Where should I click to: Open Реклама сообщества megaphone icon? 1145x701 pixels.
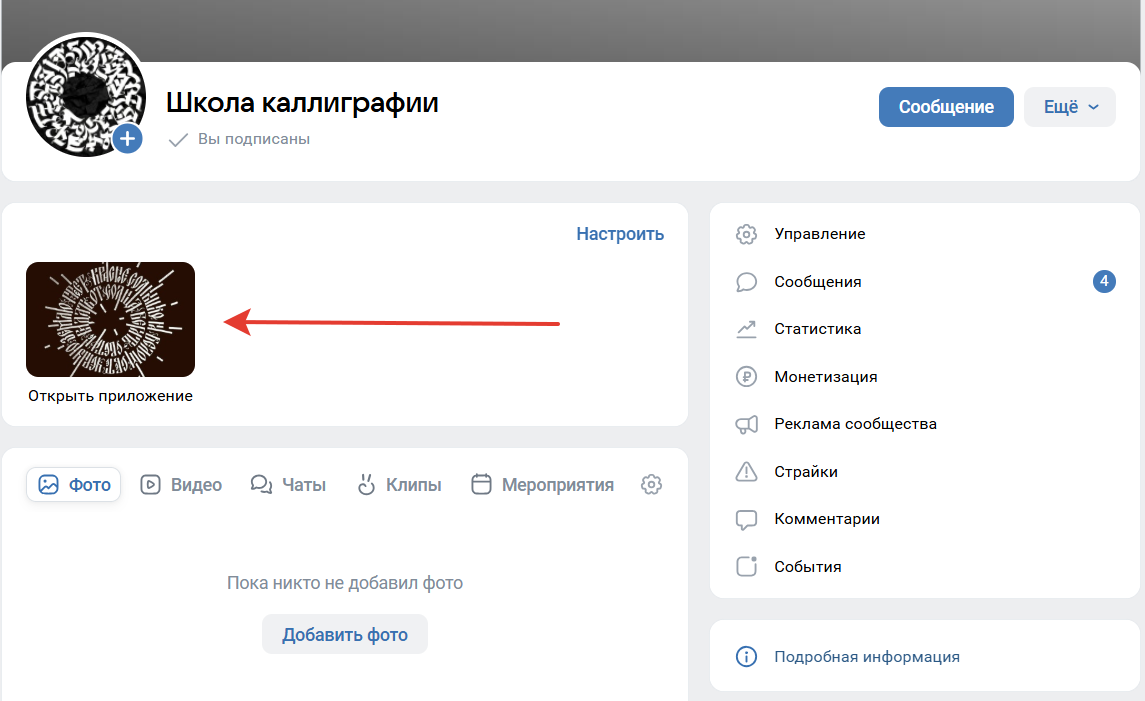click(745, 423)
